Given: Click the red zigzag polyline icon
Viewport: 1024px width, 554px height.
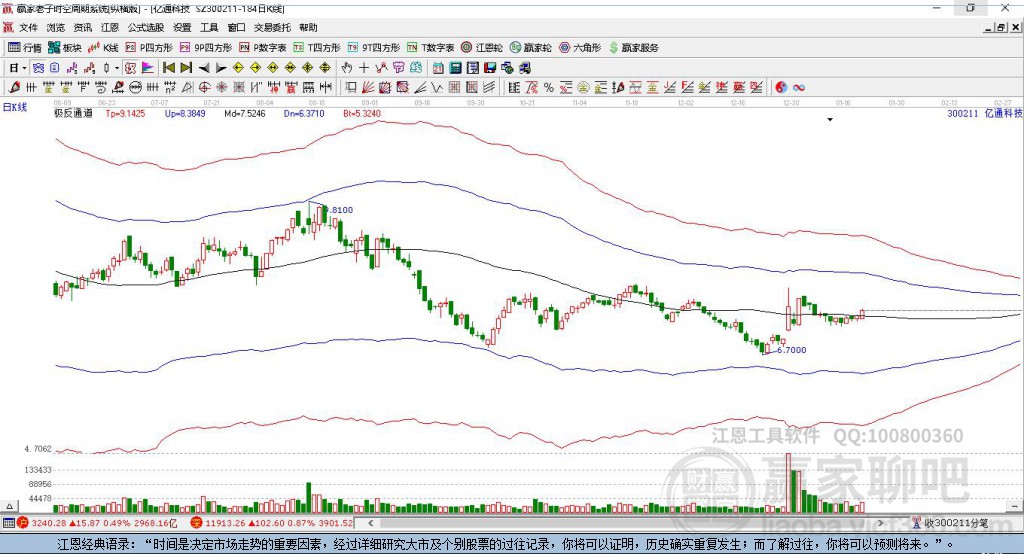Looking at the screenshot, I should point(381,68).
